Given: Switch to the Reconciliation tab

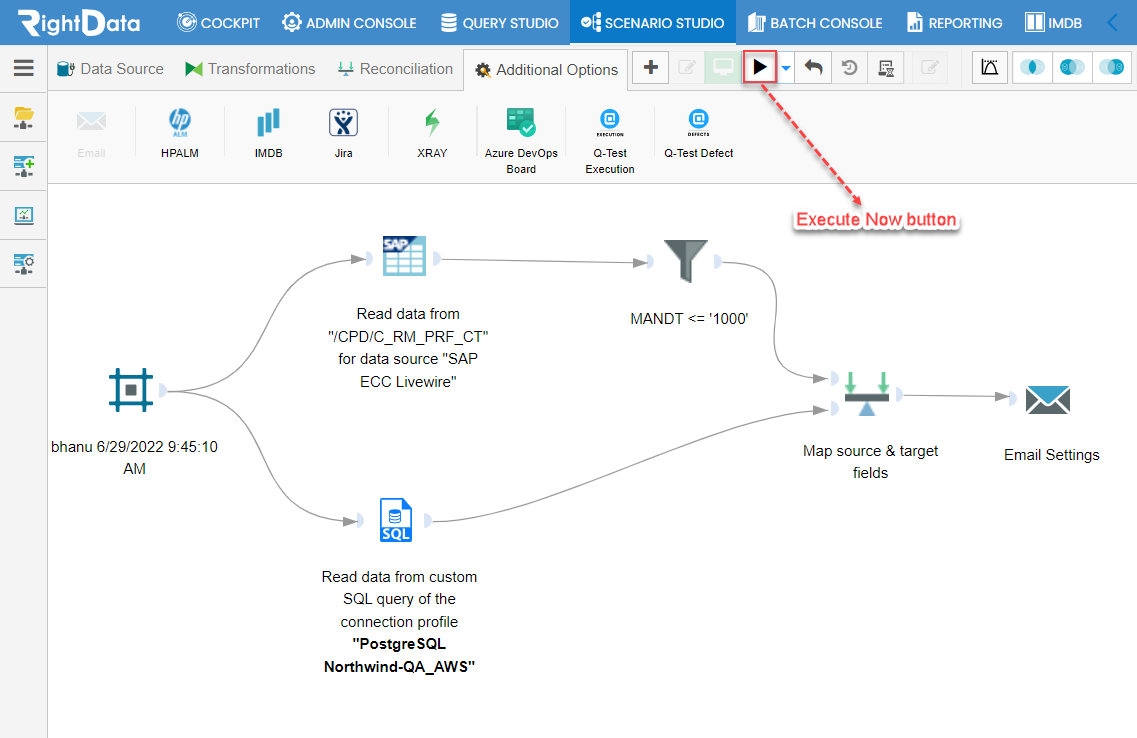Looking at the screenshot, I should point(395,69).
